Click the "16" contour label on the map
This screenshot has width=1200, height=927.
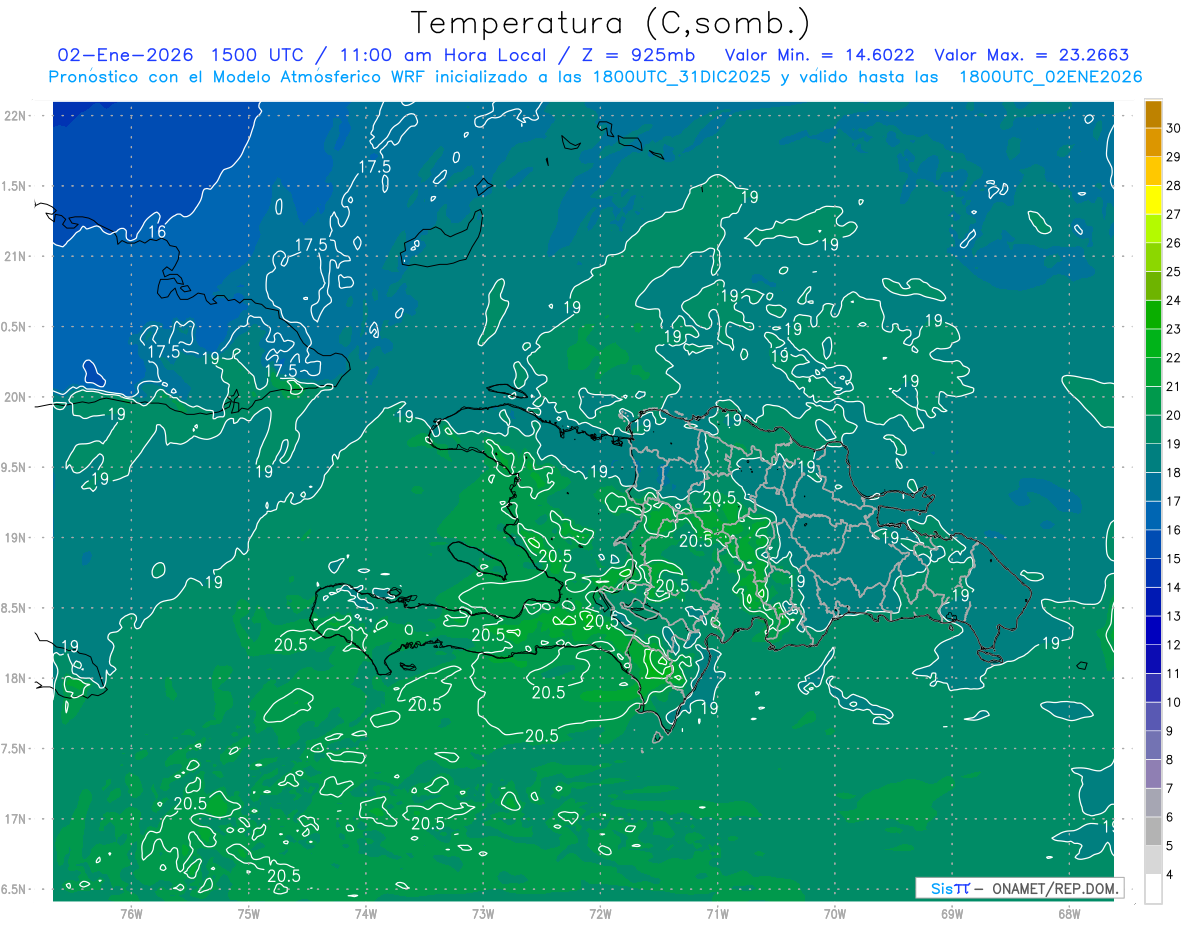pos(157,232)
